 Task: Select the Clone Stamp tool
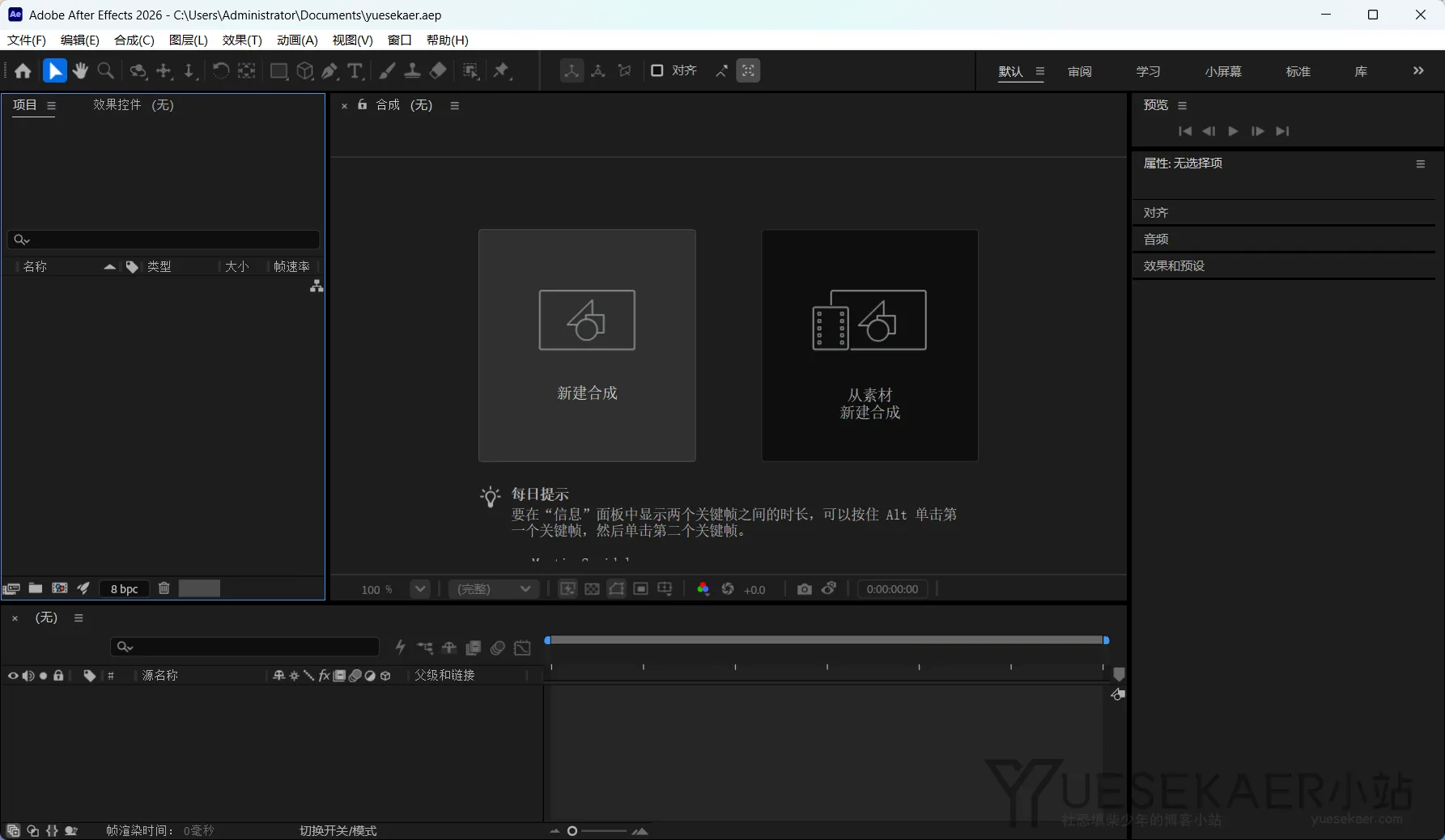coord(412,71)
